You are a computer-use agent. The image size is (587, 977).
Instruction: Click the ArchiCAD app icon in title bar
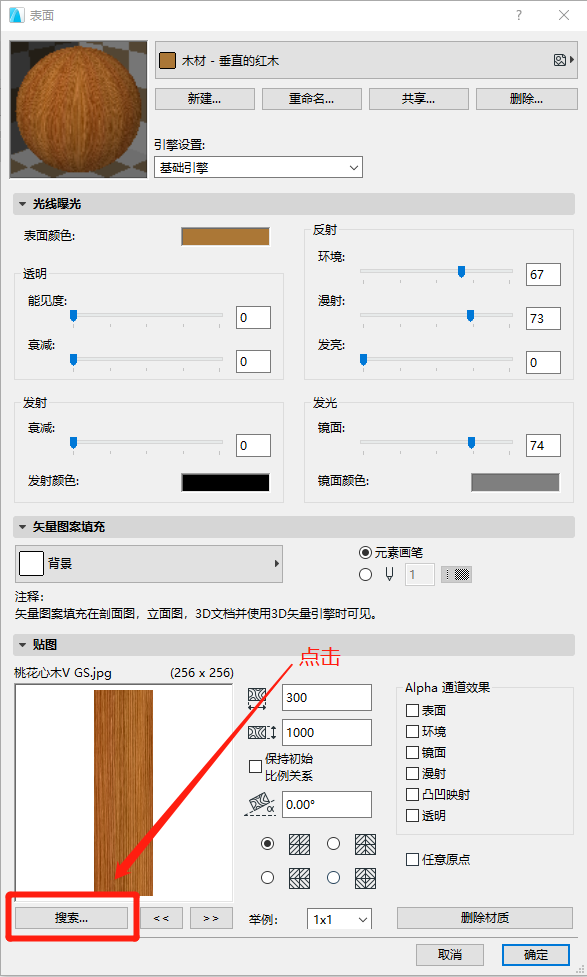[16, 16]
